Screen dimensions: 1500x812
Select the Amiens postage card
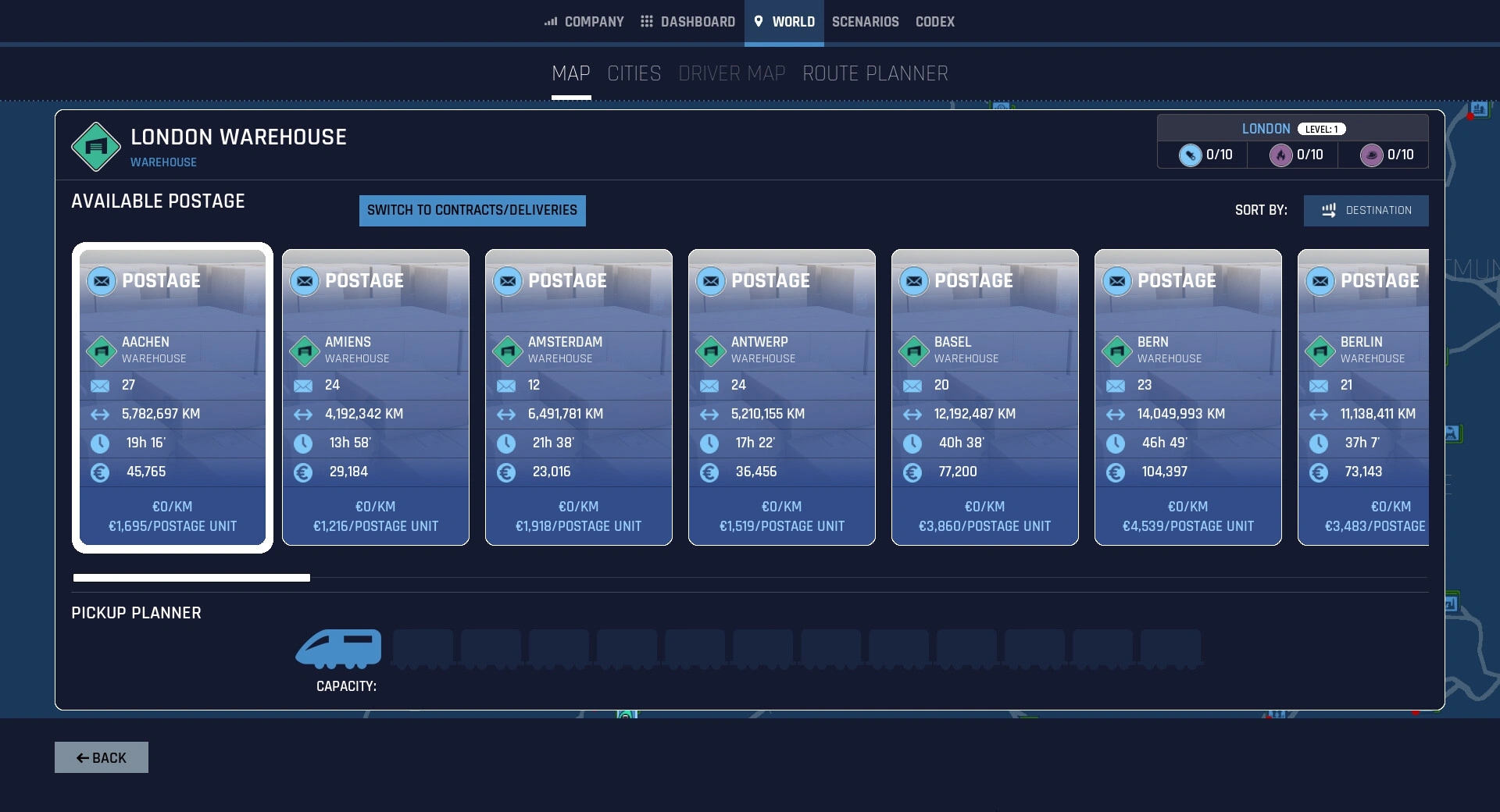pyautogui.click(x=376, y=397)
